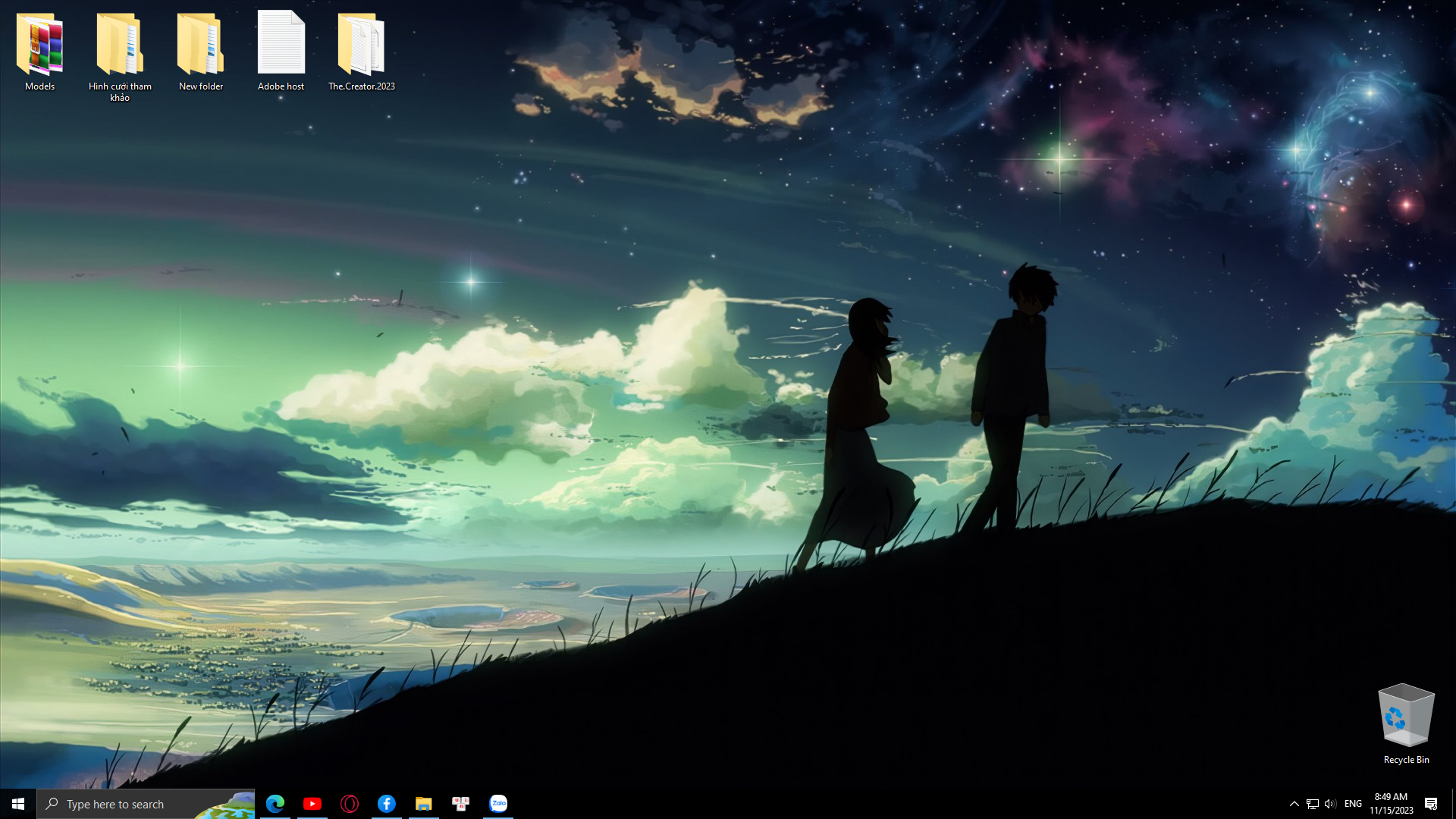The width and height of the screenshot is (1456, 819).
Task: Select the 'Adobe host' file
Action: tap(281, 50)
